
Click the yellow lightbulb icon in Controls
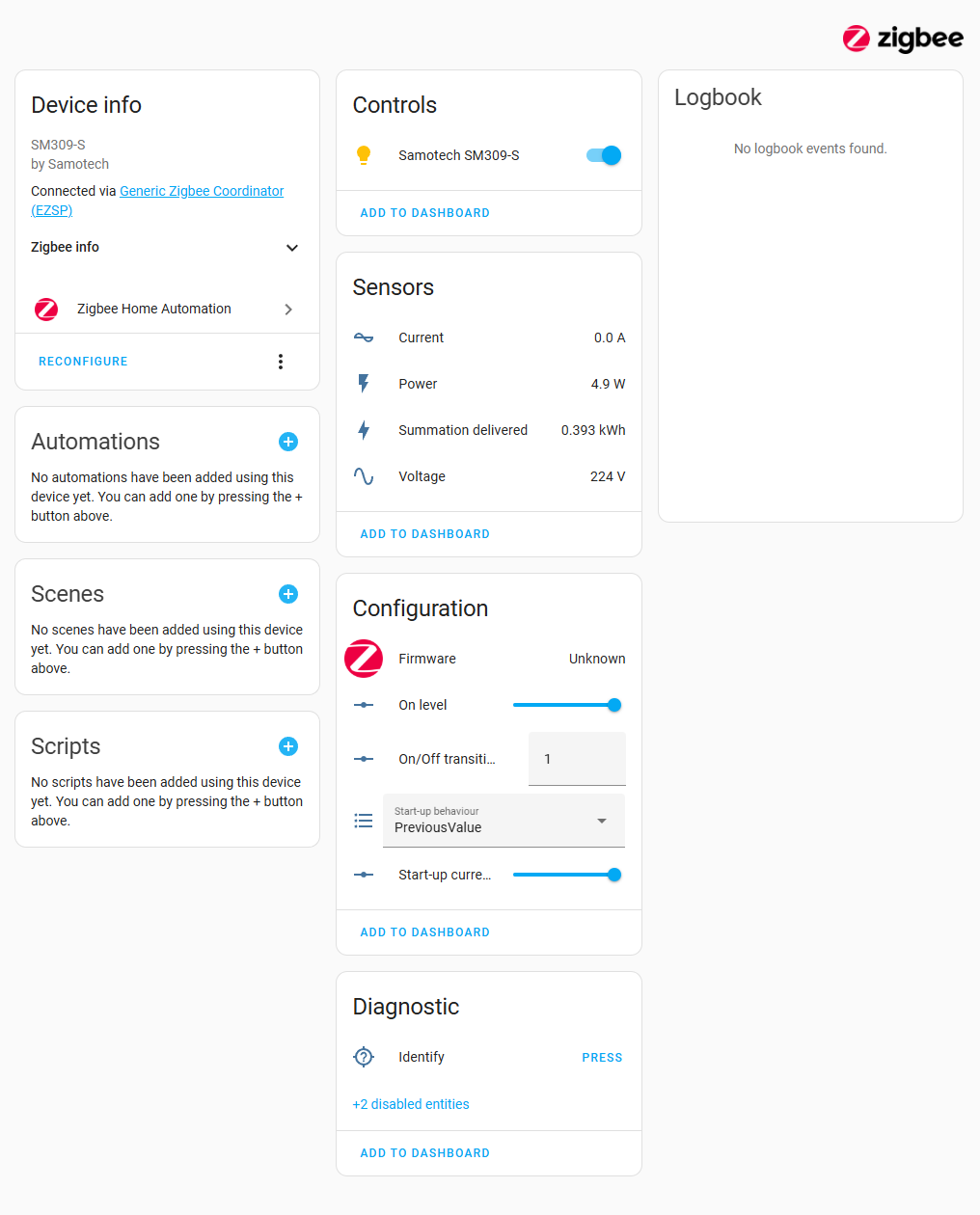364,155
